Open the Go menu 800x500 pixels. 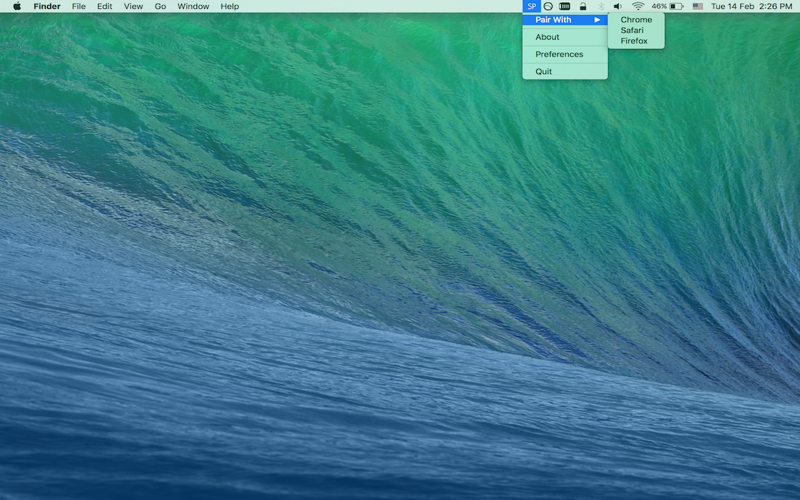pyautogui.click(x=160, y=6)
